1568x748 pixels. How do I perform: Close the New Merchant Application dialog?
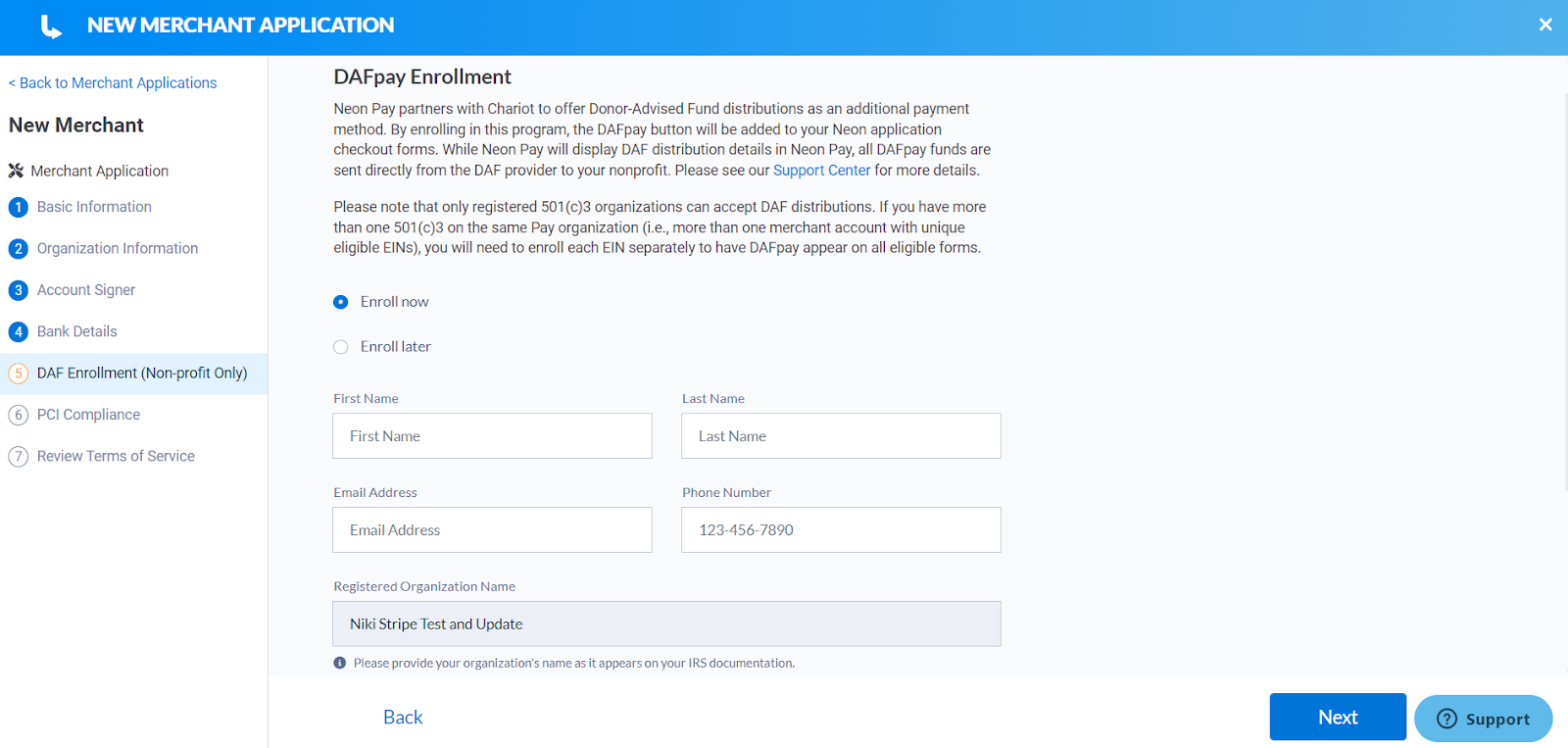pos(1545,25)
